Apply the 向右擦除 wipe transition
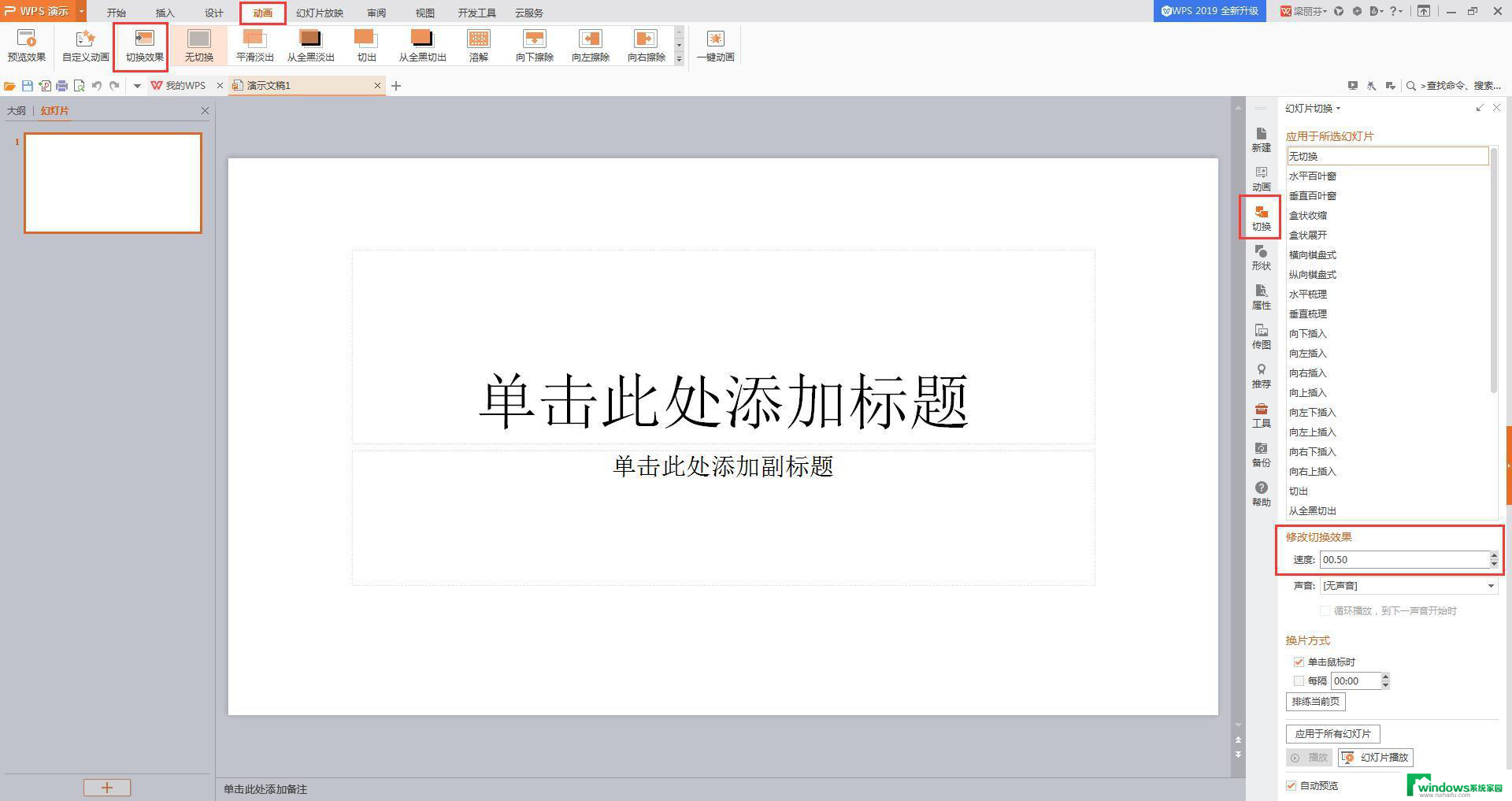 pos(646,46)
